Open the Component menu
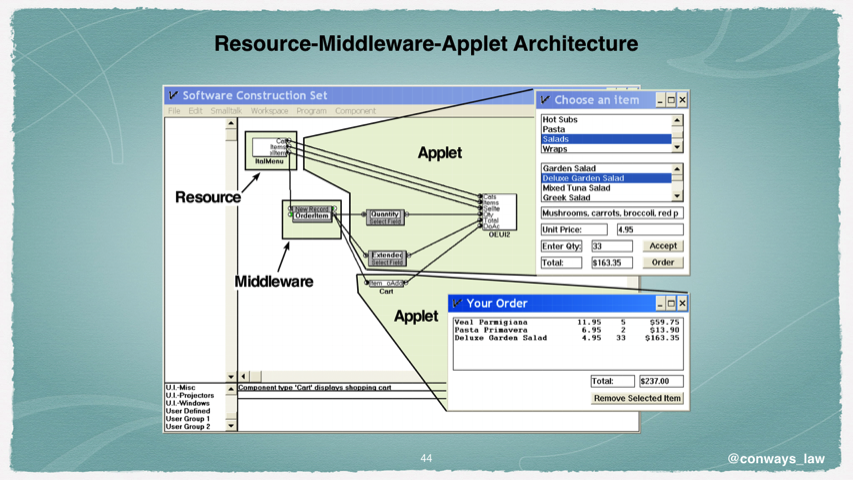 [355, 110]
